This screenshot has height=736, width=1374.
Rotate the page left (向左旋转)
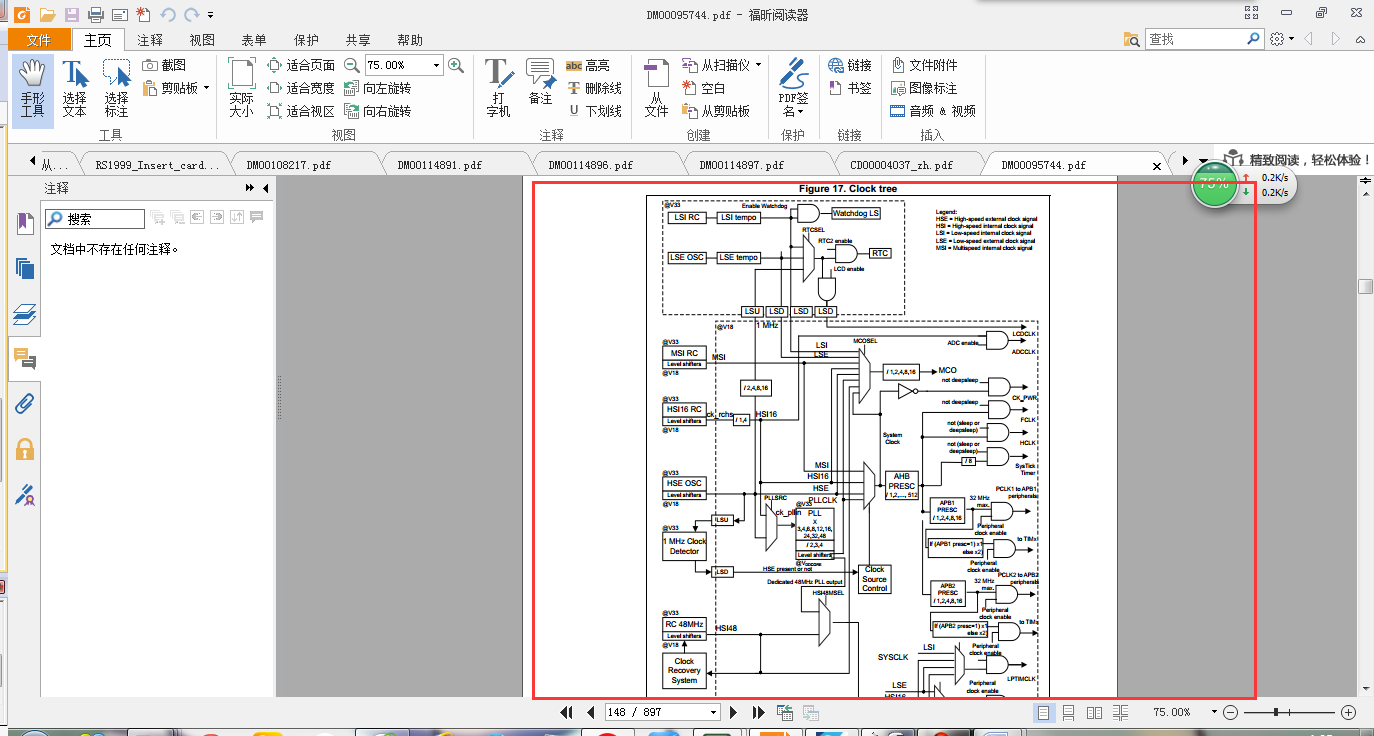[378, 88]
